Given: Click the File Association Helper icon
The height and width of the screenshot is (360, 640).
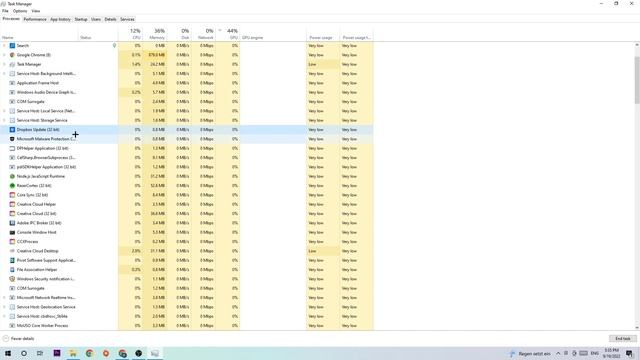Looking at the screenshot, I should pyautogui.click(x=12, y=270).
